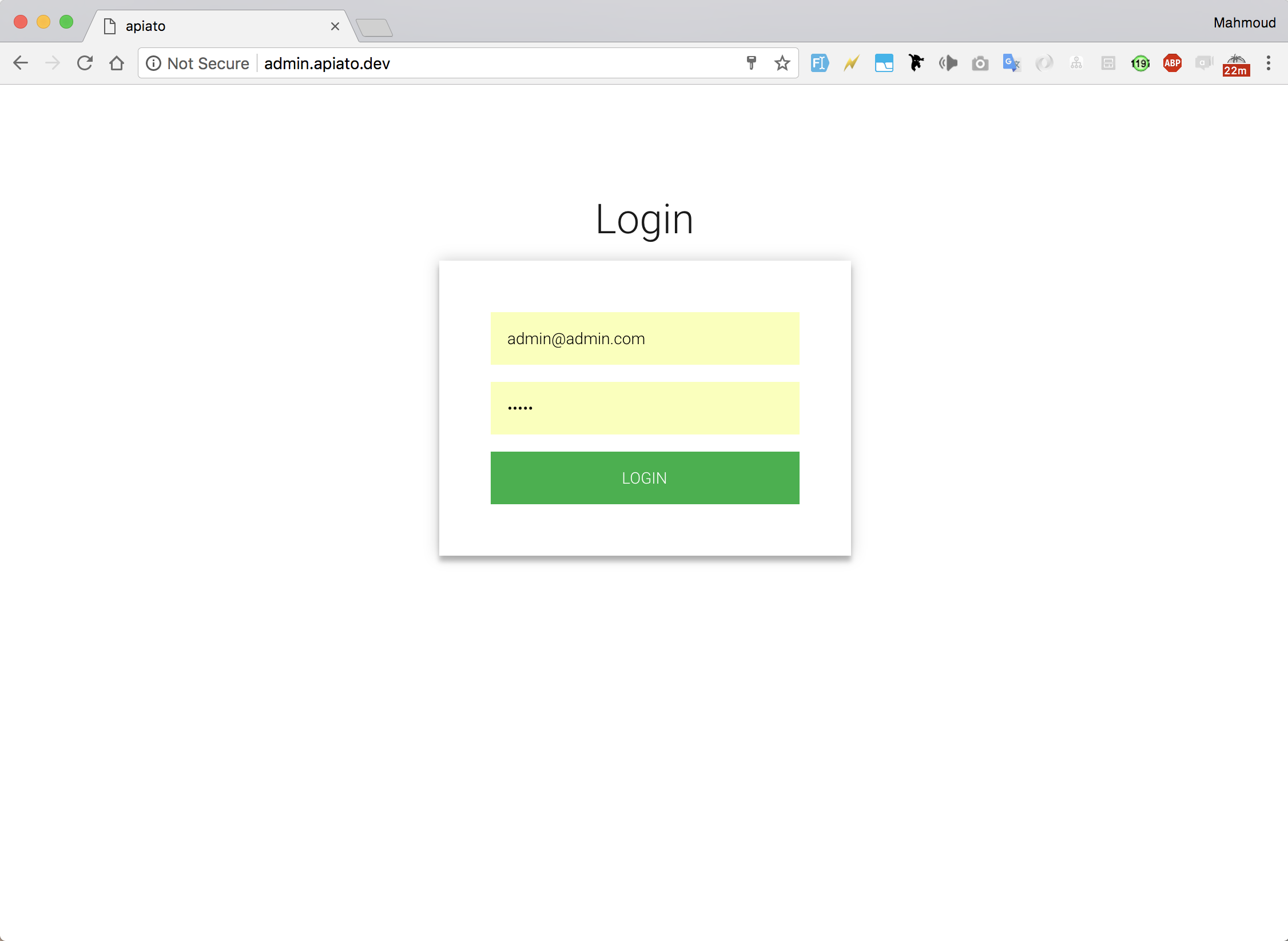Click the forward navigation arrow
Image resolution: width=1288 pixels, height=941 pixels.
point(53,63)
